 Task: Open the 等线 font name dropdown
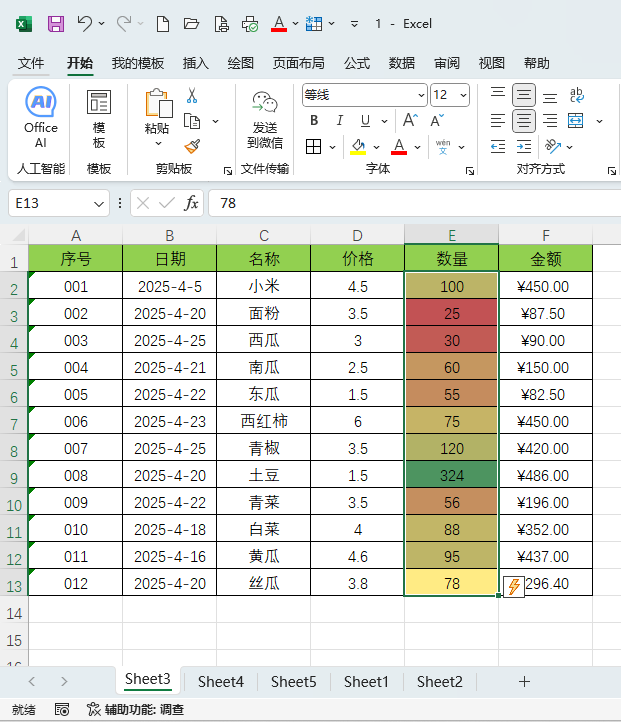(x=421, y=95)
